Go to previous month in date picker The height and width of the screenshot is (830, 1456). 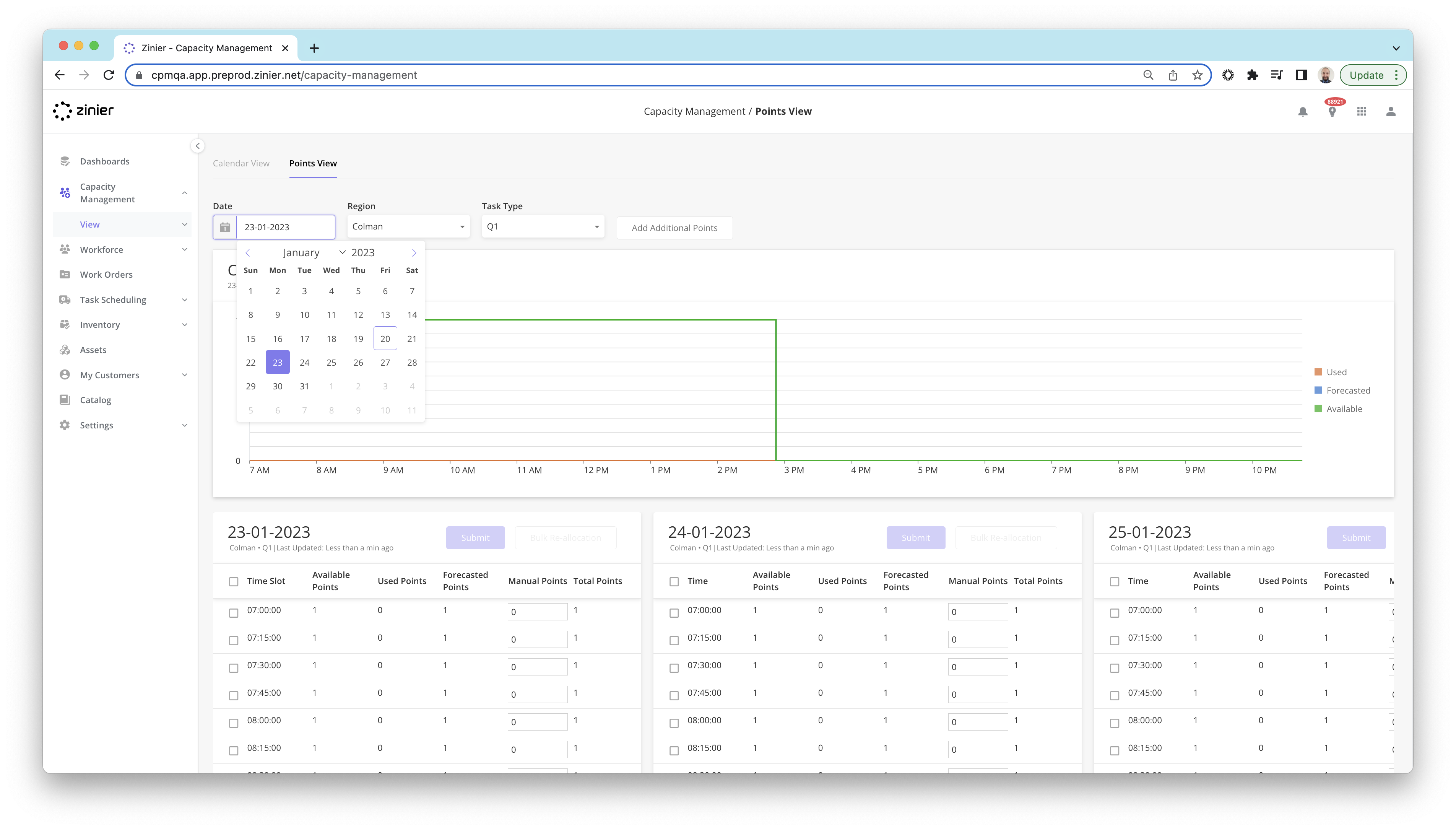(x=248, y=252)
